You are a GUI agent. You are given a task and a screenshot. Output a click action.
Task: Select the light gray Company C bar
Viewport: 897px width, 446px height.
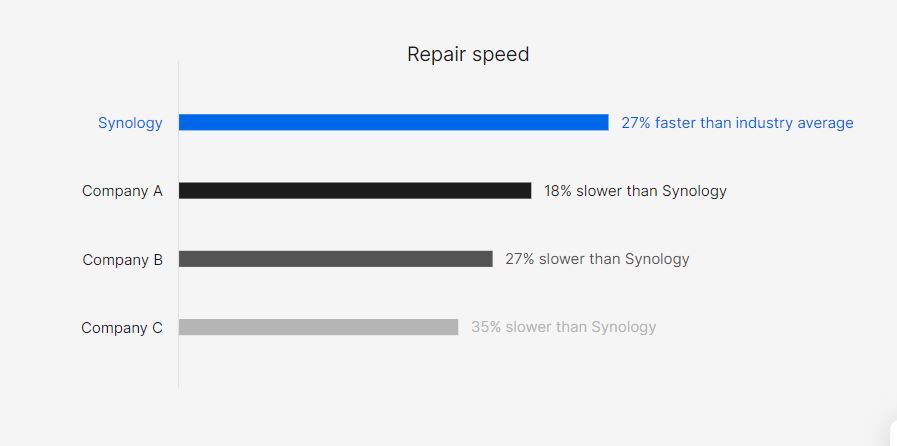tap(319, 327)
